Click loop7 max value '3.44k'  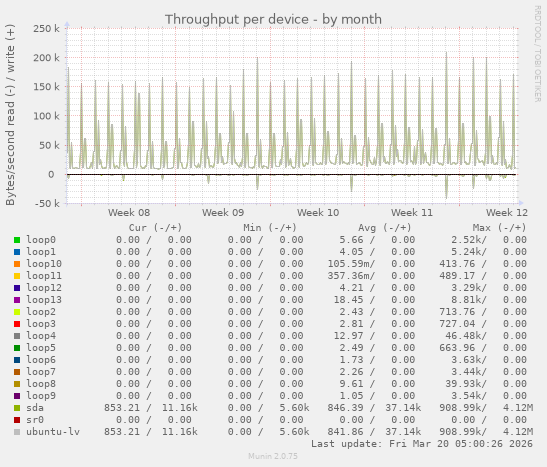coord(466,372)
